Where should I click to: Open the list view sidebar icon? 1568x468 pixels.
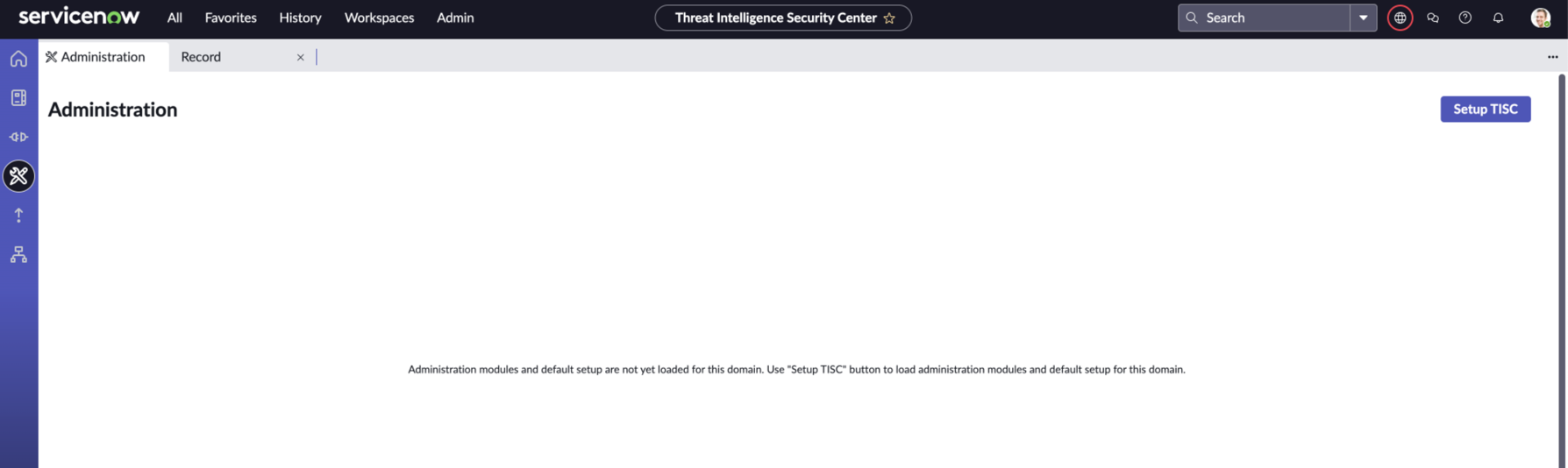pyautogui.click(x=18, y=97)
